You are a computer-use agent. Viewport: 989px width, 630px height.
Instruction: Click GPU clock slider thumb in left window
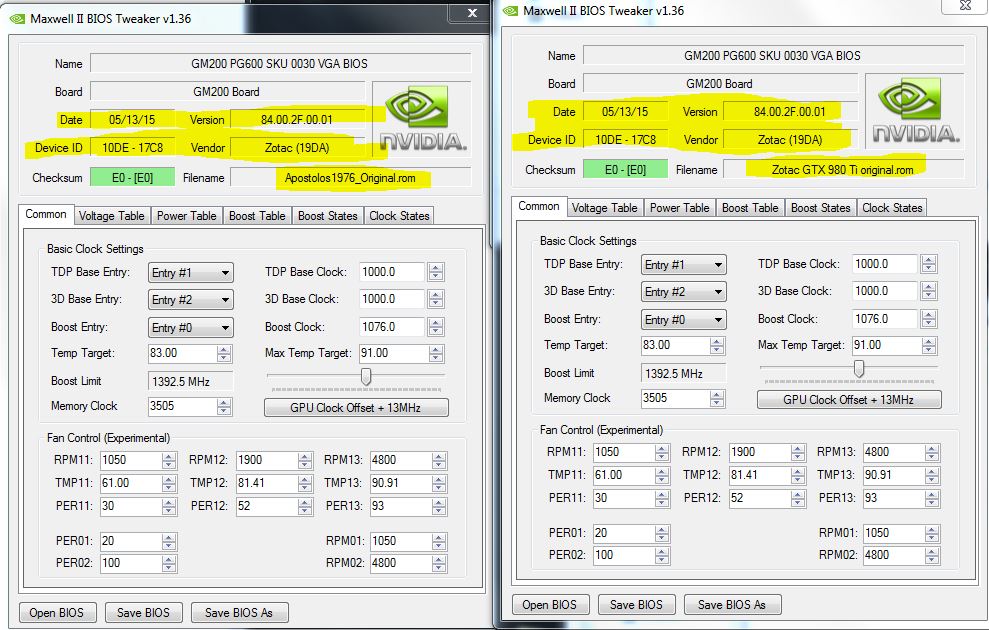point(366,376)
